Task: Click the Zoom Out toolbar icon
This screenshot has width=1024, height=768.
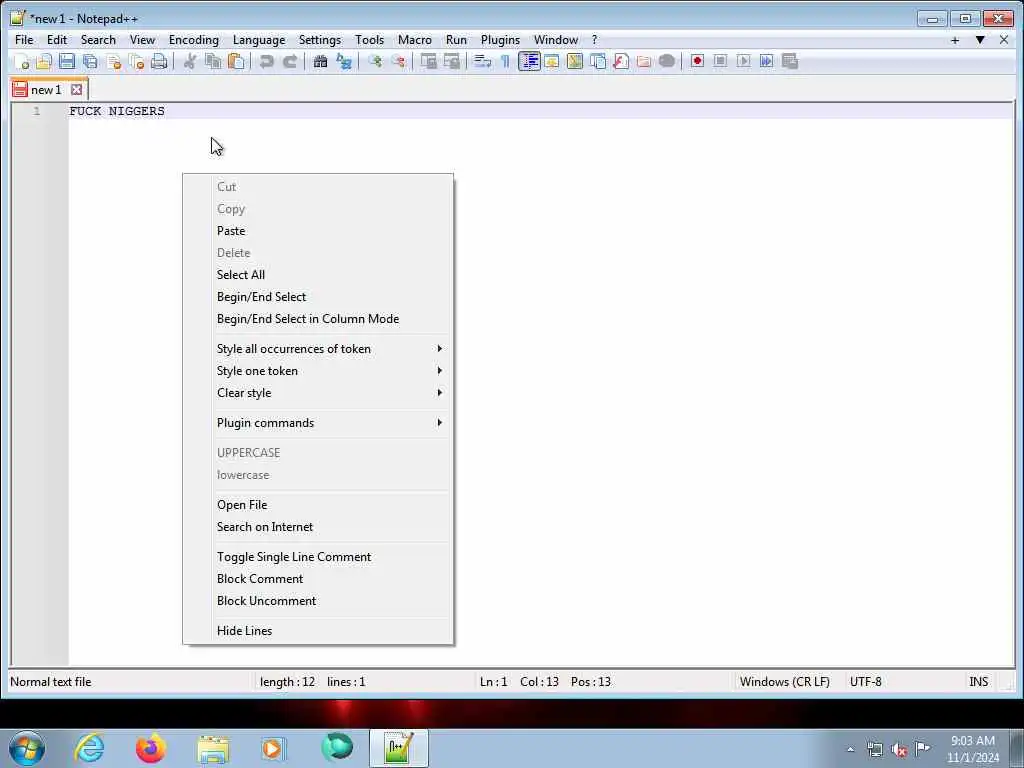Action: tap(398, 61)
